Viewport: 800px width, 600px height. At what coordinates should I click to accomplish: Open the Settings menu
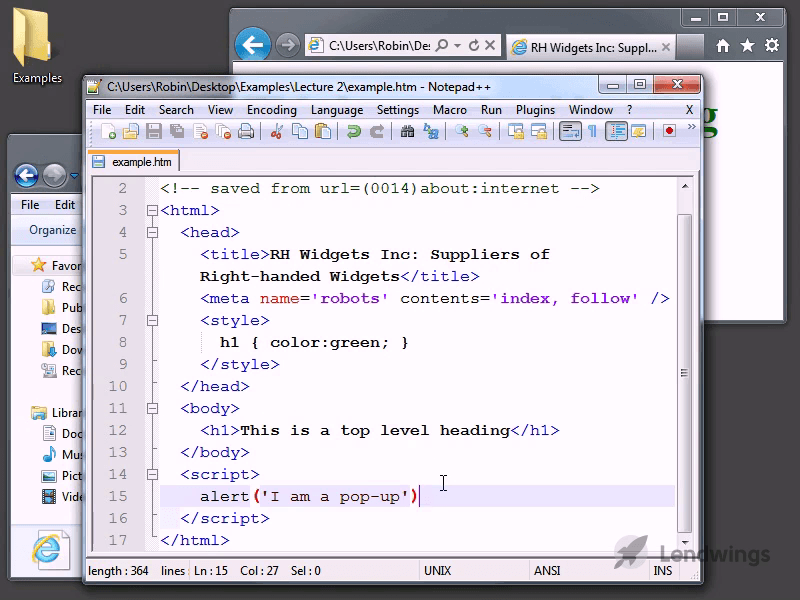(x=397, y=110)
